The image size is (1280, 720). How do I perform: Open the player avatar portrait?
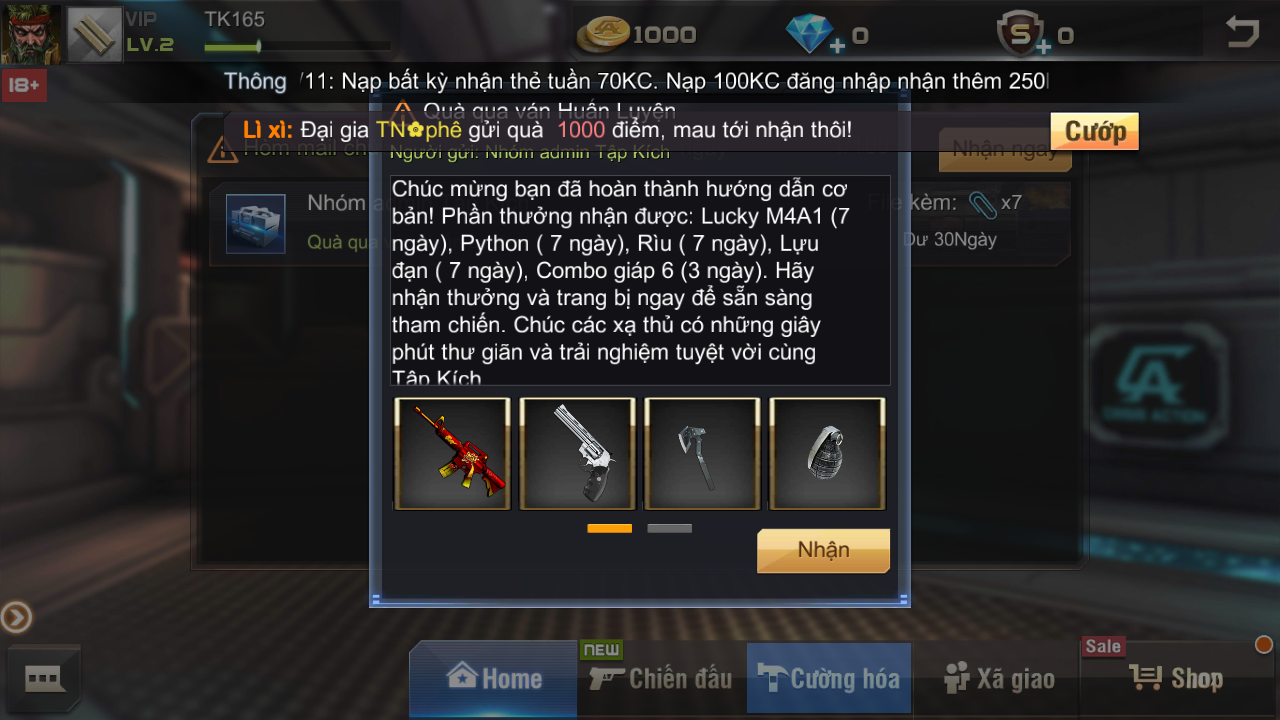pos(31,33)
